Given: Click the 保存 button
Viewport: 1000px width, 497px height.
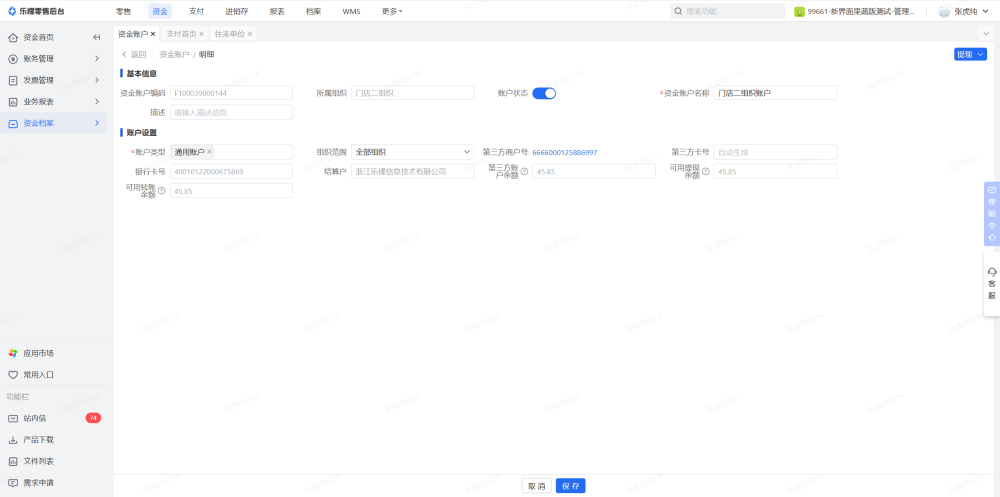Looking at the screenshot, I should tap(570, 486).
